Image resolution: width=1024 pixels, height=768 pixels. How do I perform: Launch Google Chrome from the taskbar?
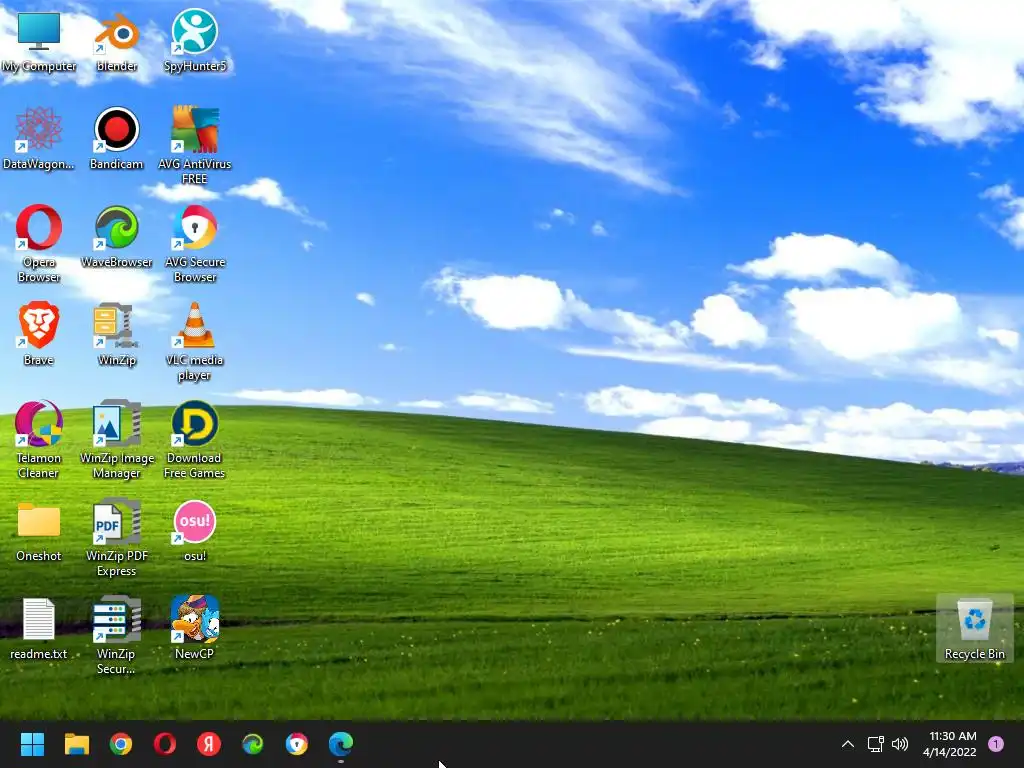click(x=121, y=744)
